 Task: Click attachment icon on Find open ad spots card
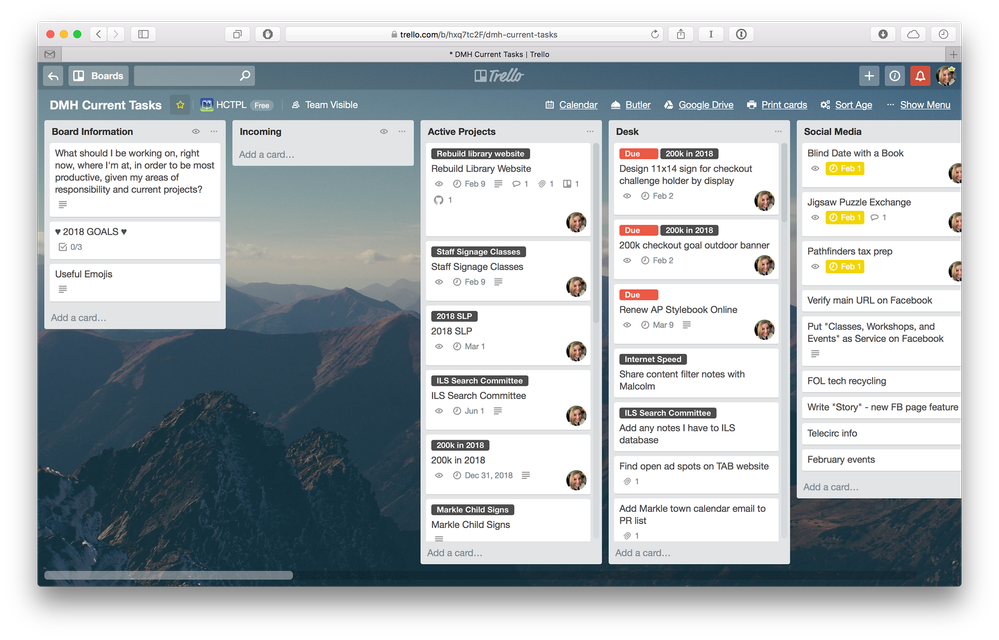click(x=627, y=482)
